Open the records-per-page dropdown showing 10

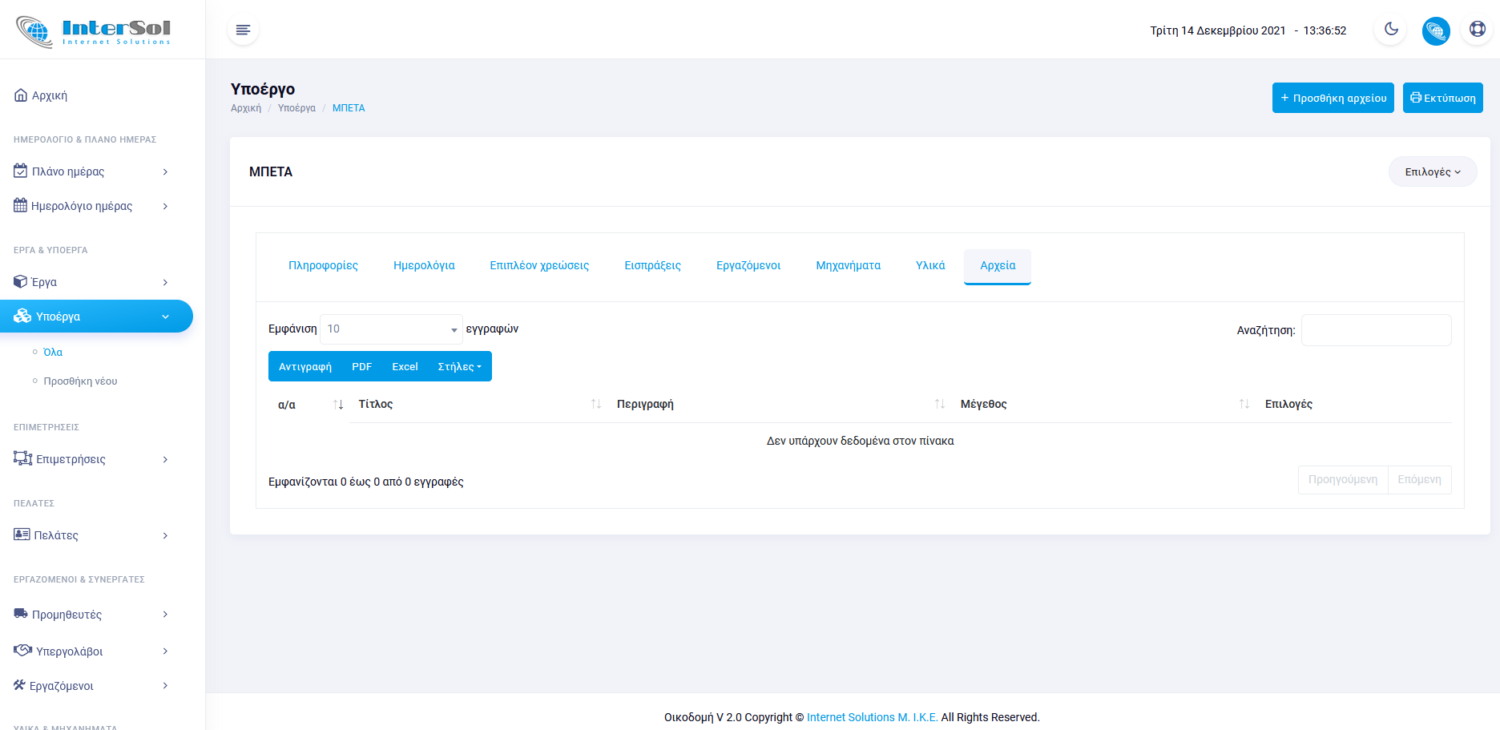[x=391, y=329]
